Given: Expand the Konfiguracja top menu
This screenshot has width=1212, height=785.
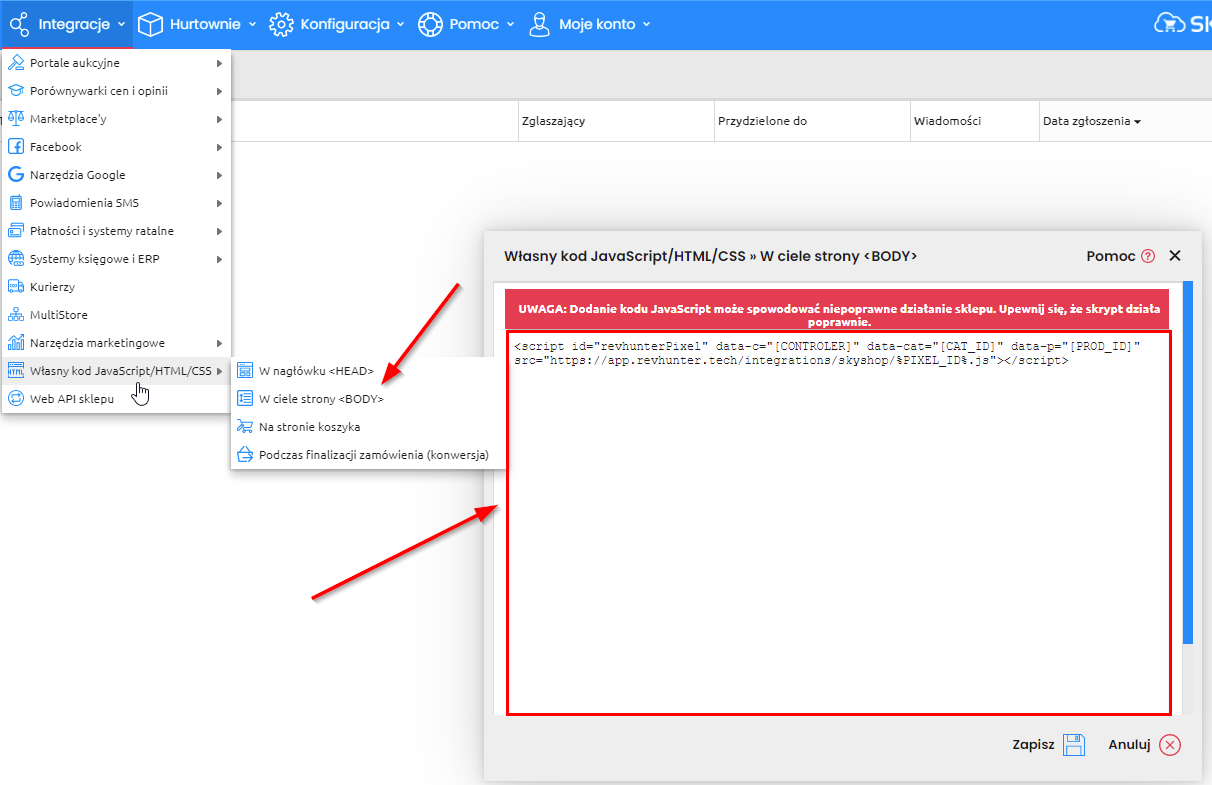Looking at the screenshot, I should click(337, 24).
